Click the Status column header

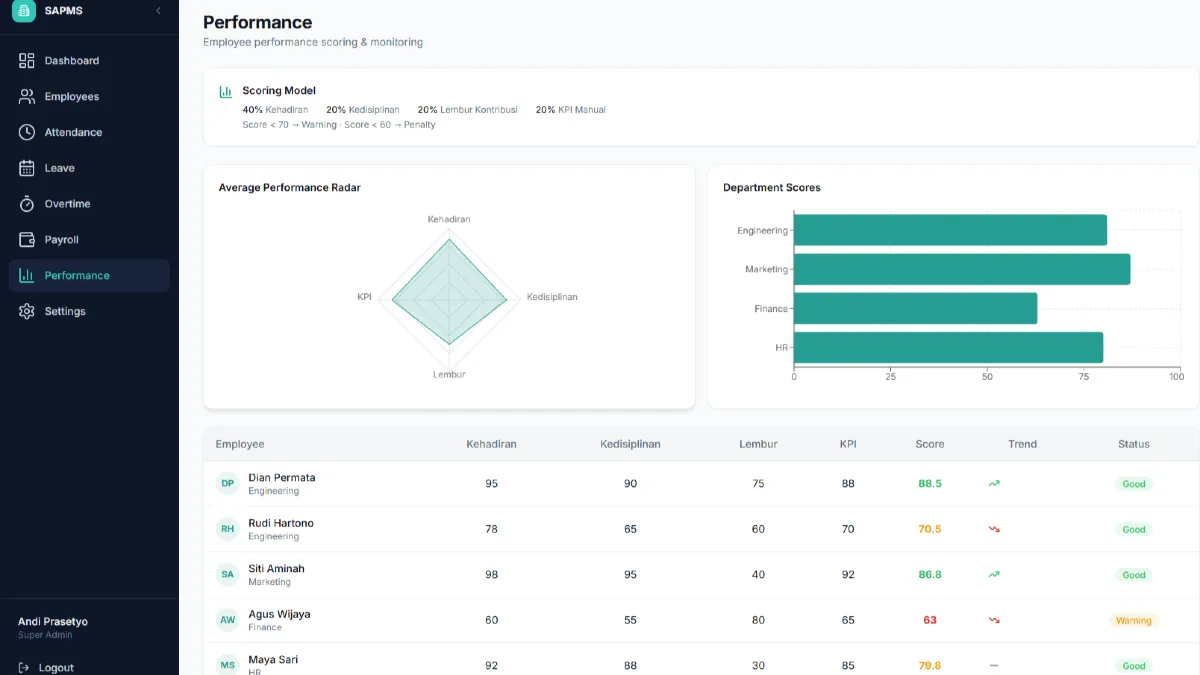(1134, 444)
